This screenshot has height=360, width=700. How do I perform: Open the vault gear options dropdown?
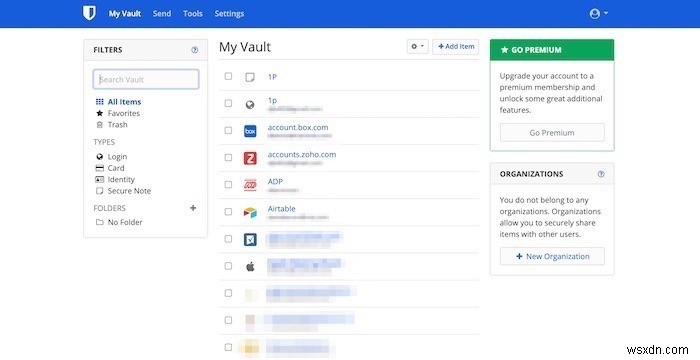(417, 46)
